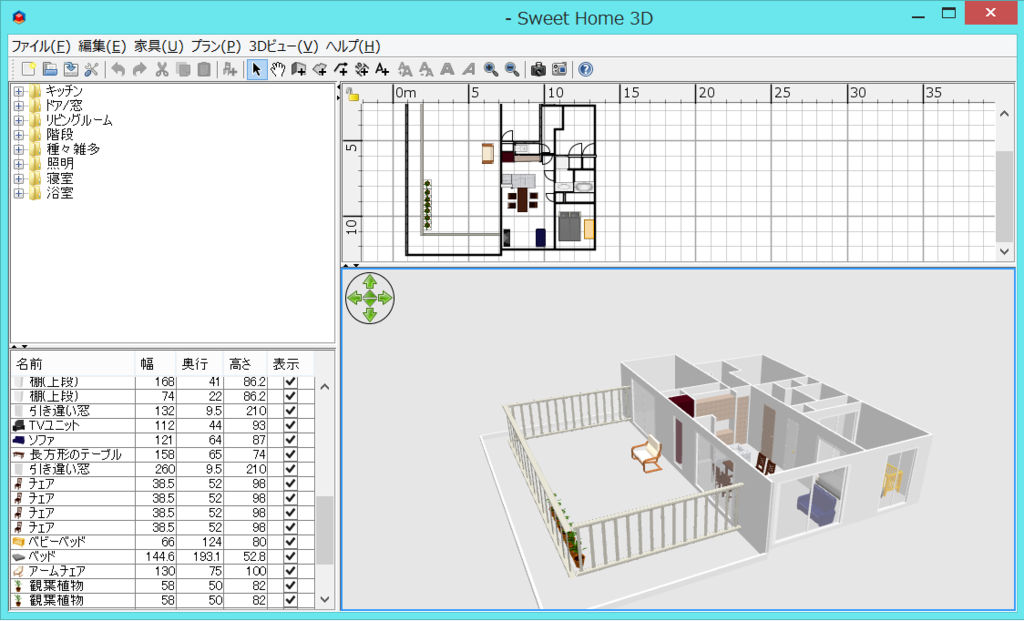Toggle italic text style
1024x621 pixels.
[468, 69]
